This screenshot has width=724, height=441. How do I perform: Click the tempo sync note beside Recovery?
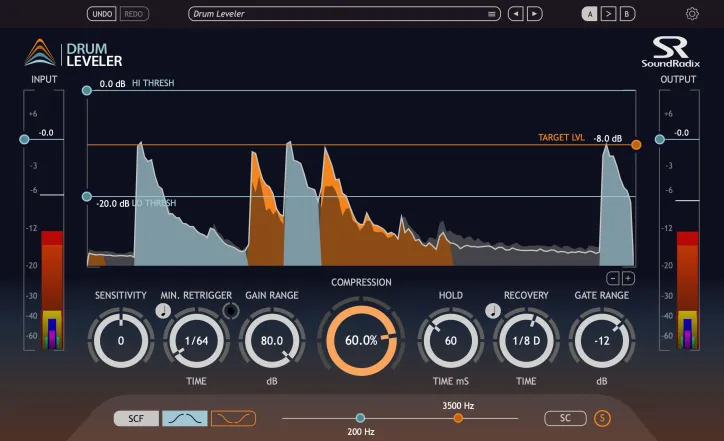click(x=492, y=310)
